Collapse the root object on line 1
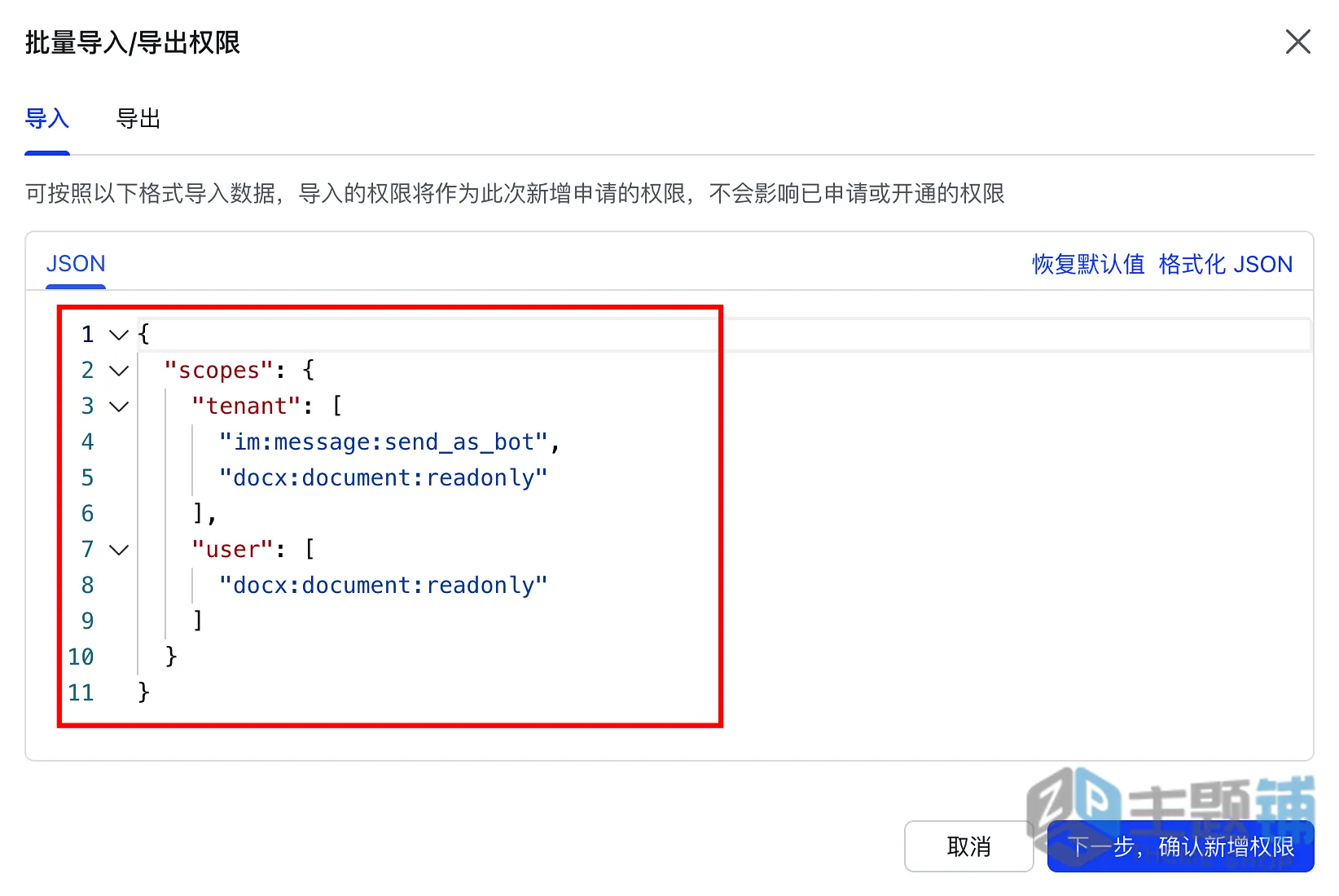The image size is (1339, 896). [x=119, y=335]
